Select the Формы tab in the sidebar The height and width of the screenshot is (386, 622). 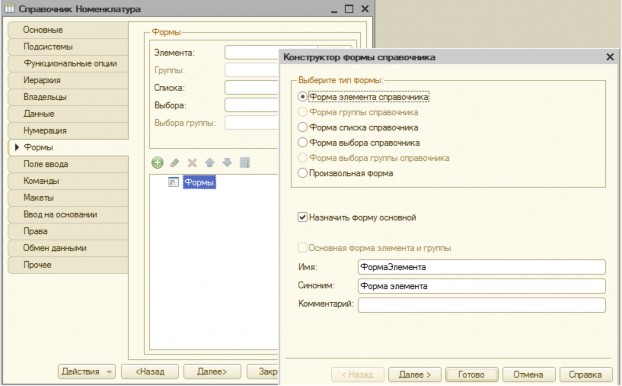click(68, 147)
